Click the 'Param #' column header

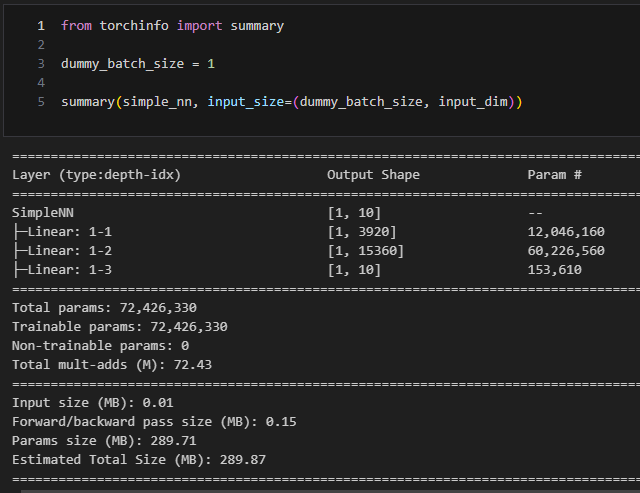554,175
